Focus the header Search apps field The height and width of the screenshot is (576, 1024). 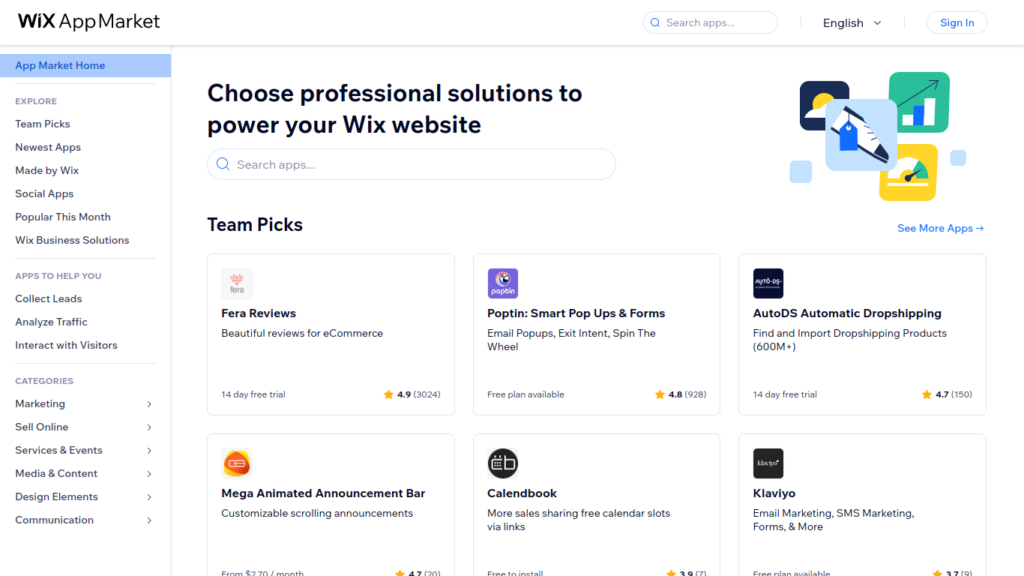[x=711, y=23]
